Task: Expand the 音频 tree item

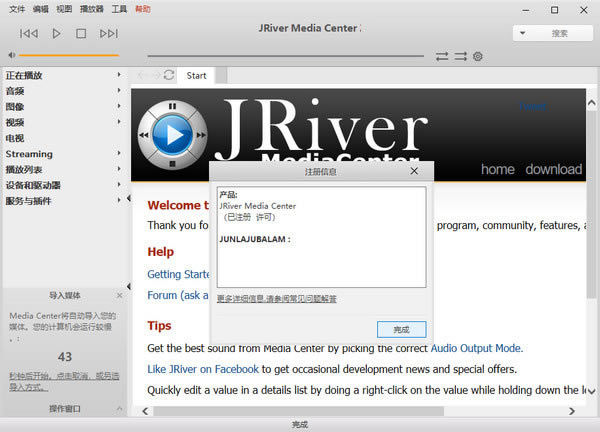Action: pyautogui.click(x=119, y=91)
